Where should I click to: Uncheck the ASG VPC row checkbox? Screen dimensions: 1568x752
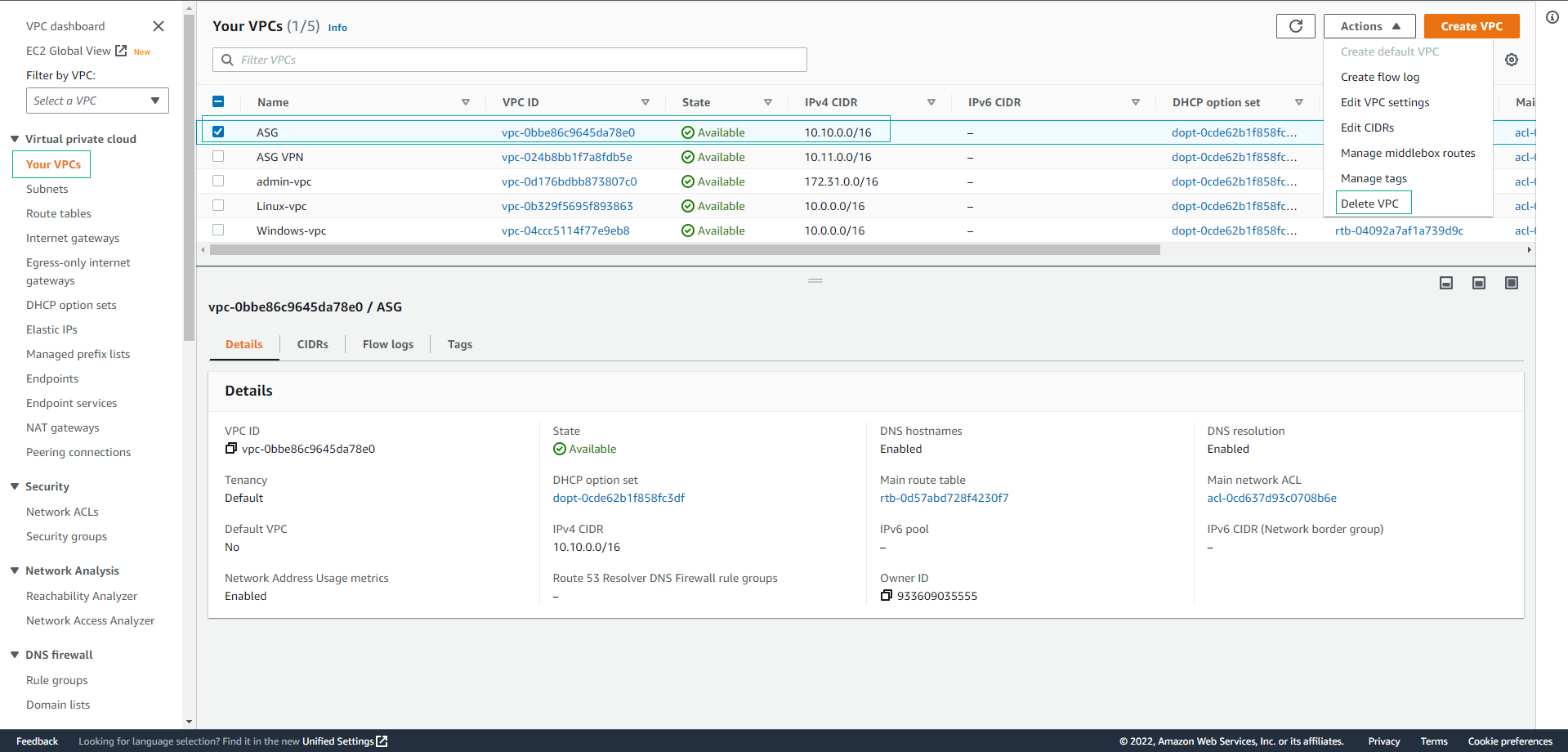(x=218, y=132)
